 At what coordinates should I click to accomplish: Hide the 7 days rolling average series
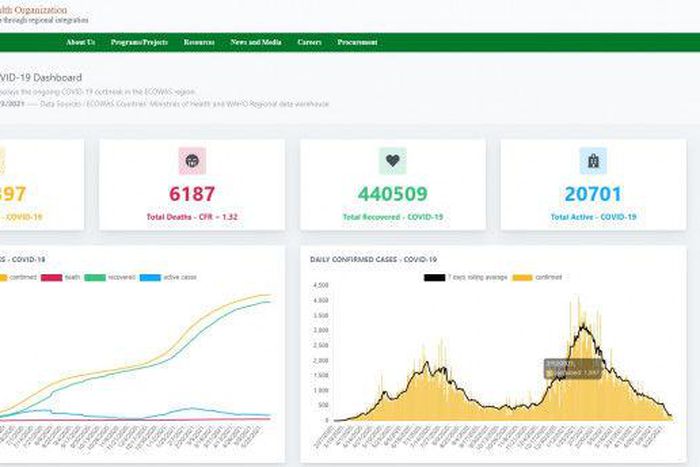click(458, 277)
